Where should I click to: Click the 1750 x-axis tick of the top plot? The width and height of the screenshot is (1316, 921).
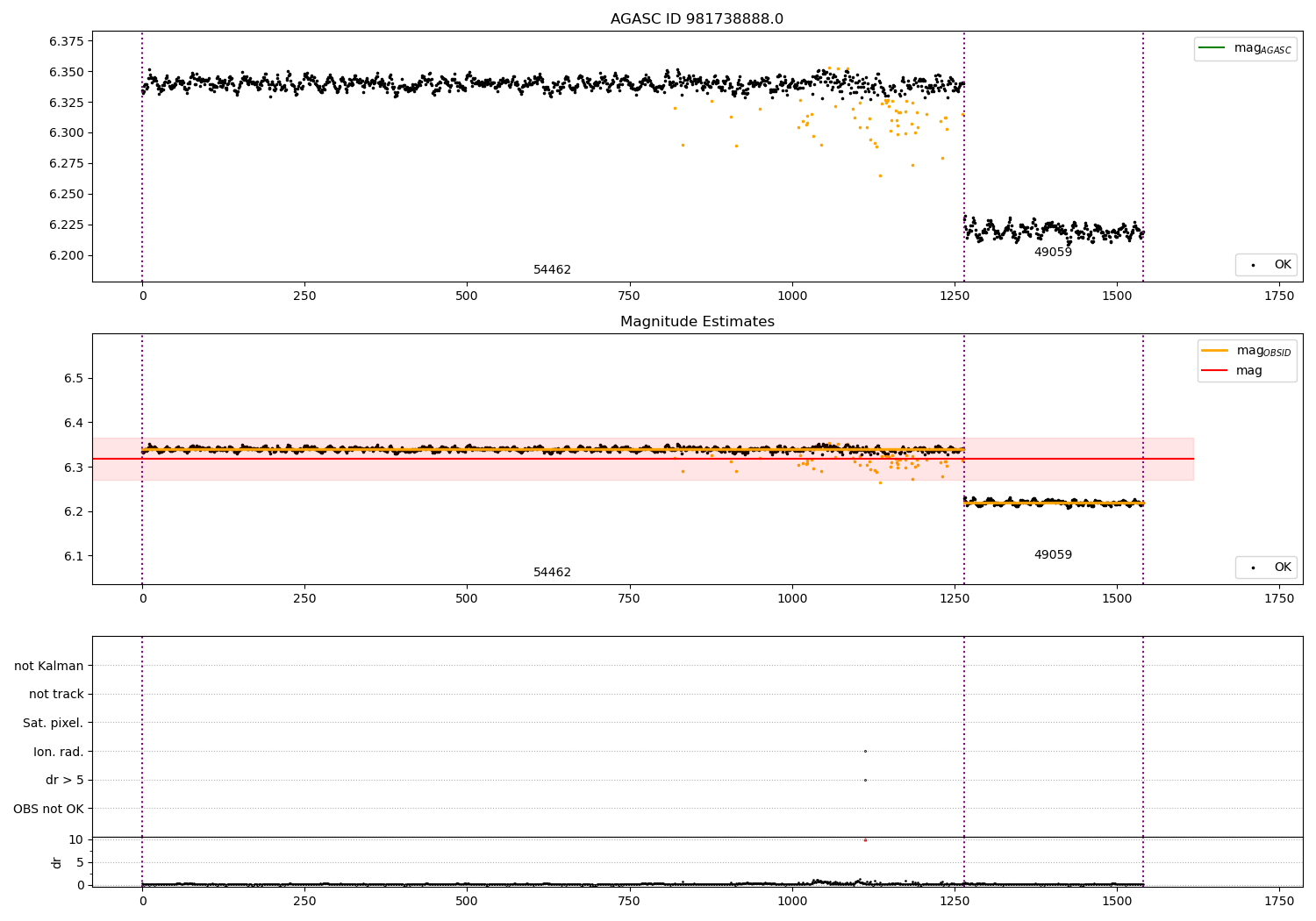(1279, 296)
